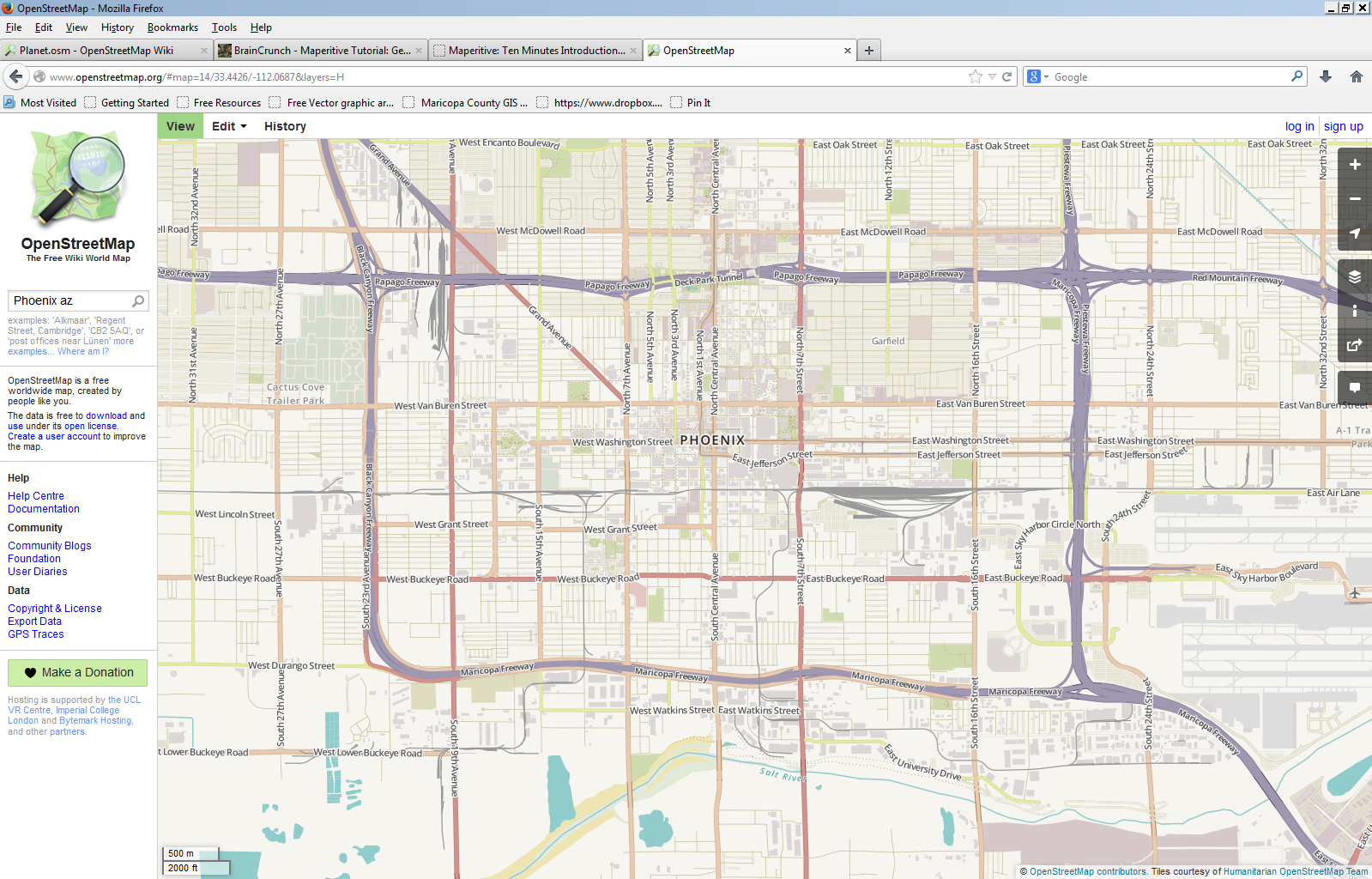
Task: Go to the Firefox home page icon
Action: tap(1357, 76)
